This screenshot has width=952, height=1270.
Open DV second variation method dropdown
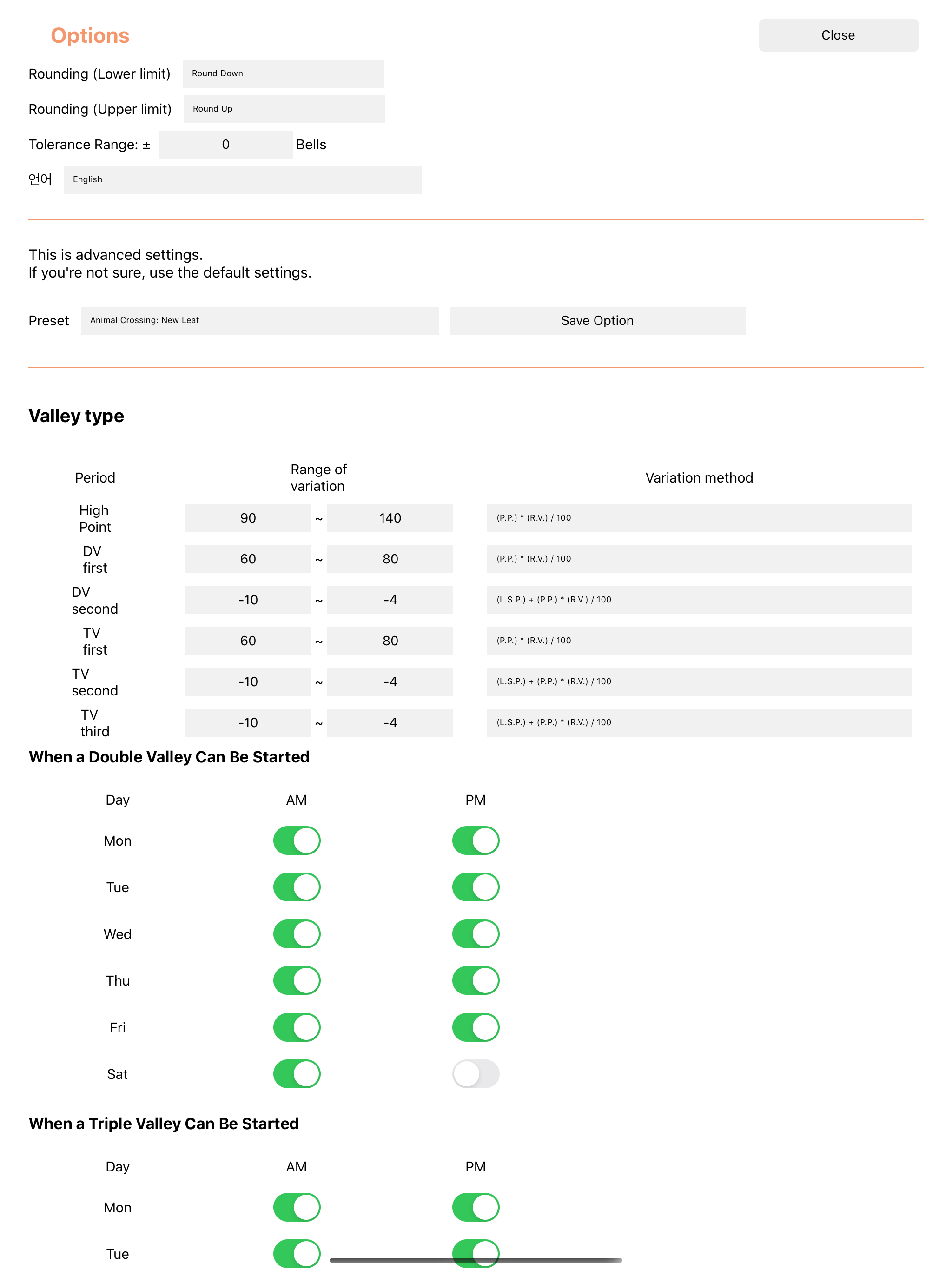[x=700, y=599]
